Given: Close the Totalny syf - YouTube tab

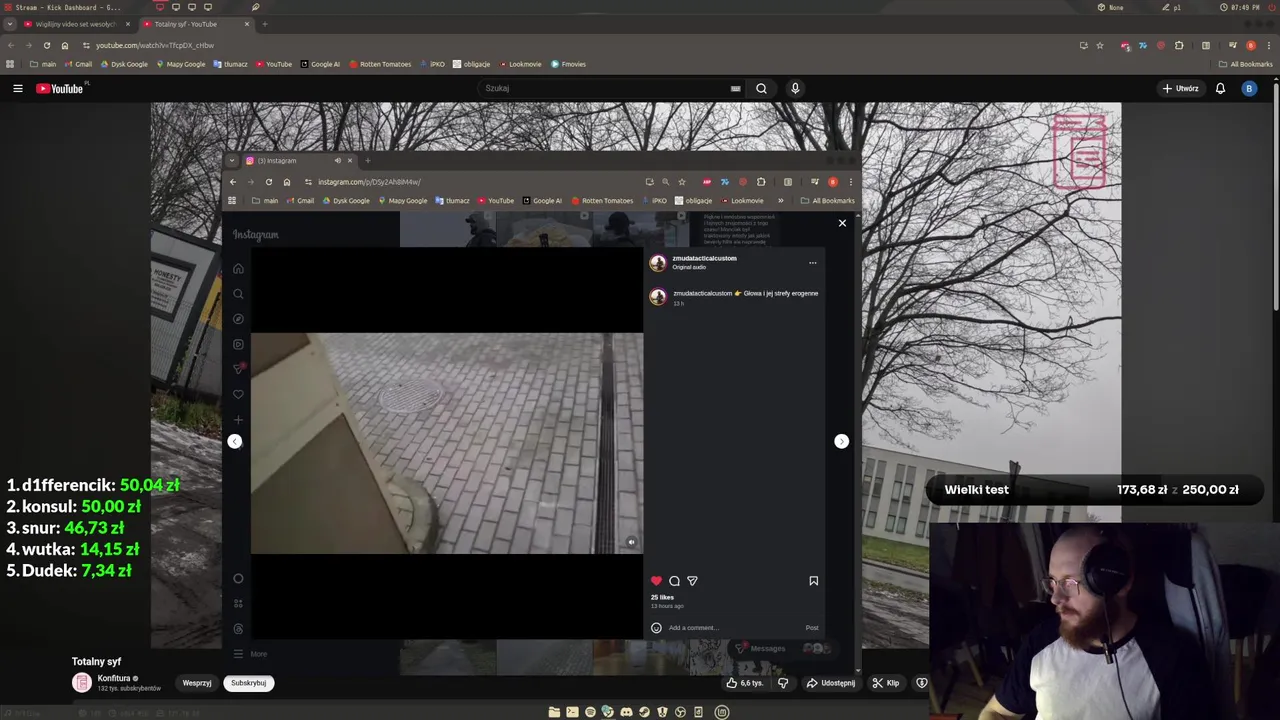Looking at the screenshot, I should click(x=246, y=24).
